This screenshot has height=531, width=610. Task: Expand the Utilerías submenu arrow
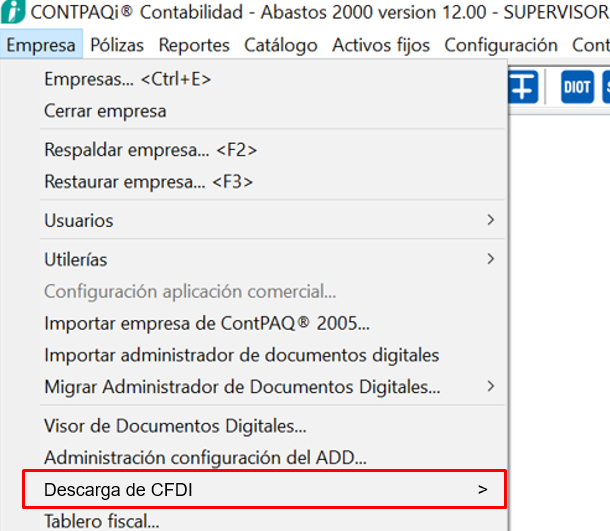[x=490, y=259]
